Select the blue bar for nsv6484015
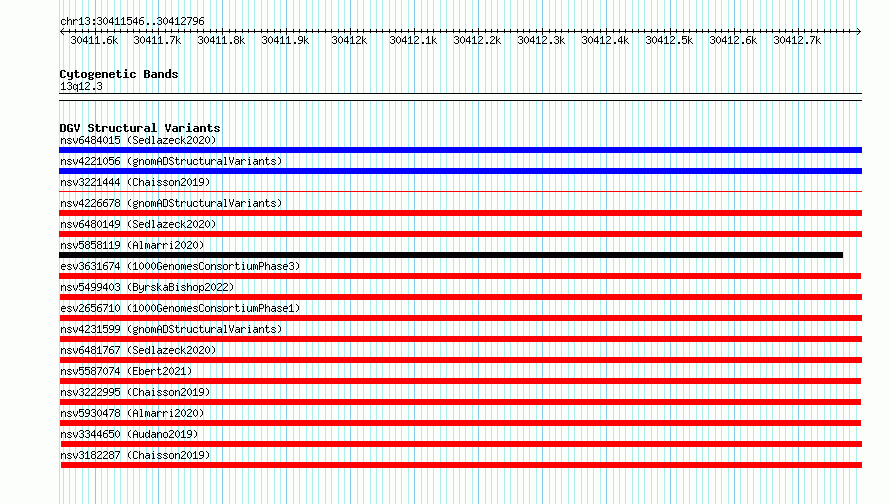Screen dimensions: 890x504 460,150
